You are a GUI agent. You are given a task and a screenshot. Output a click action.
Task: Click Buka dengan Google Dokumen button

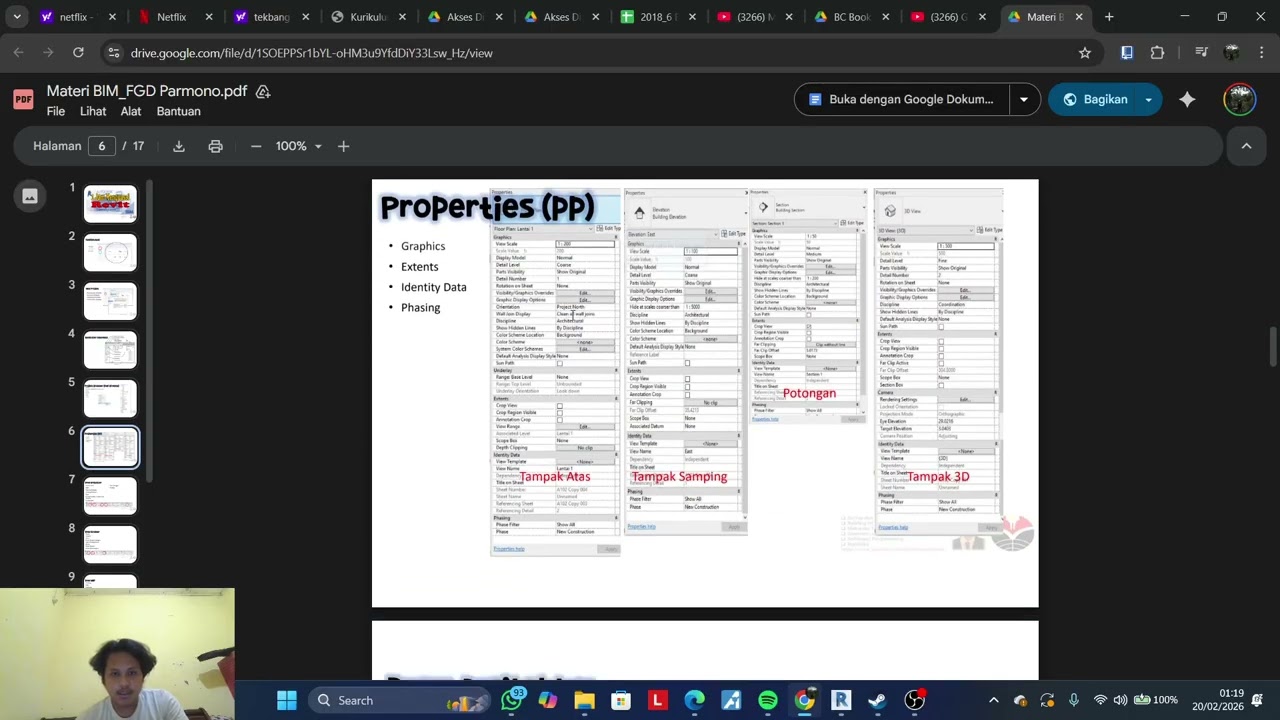point(901,99)
